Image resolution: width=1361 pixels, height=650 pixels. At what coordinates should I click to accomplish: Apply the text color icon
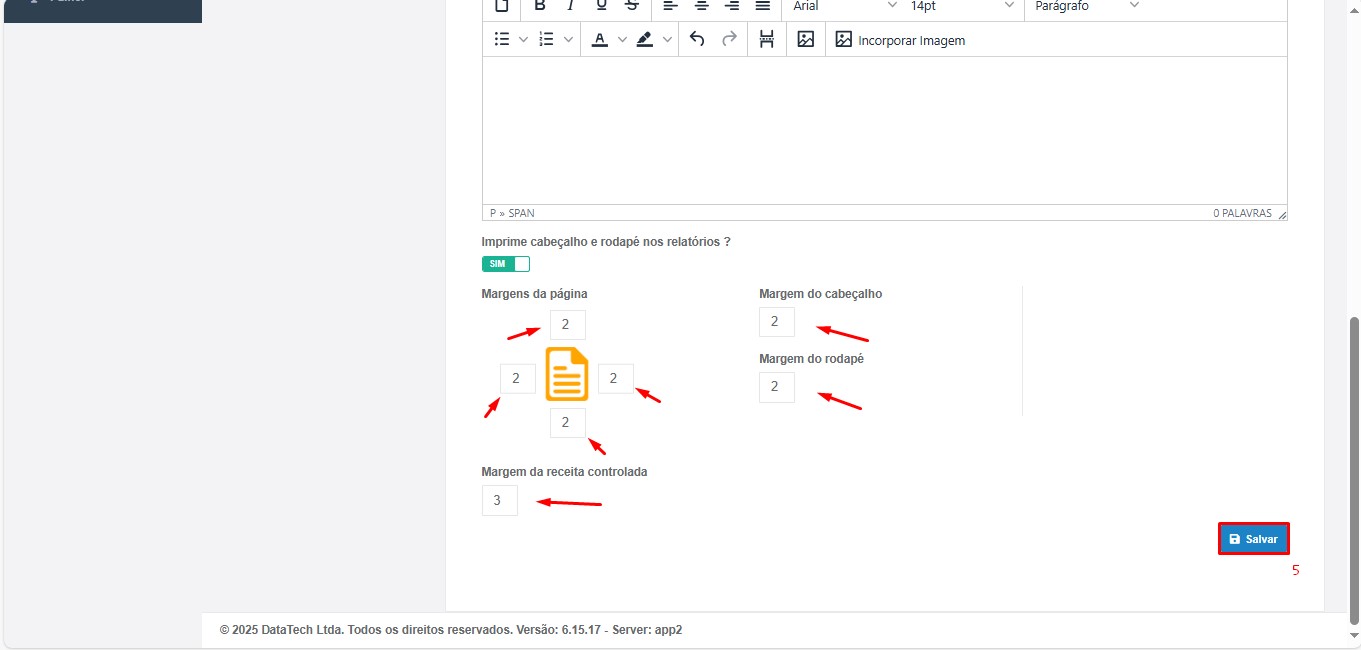click(599, 40)
